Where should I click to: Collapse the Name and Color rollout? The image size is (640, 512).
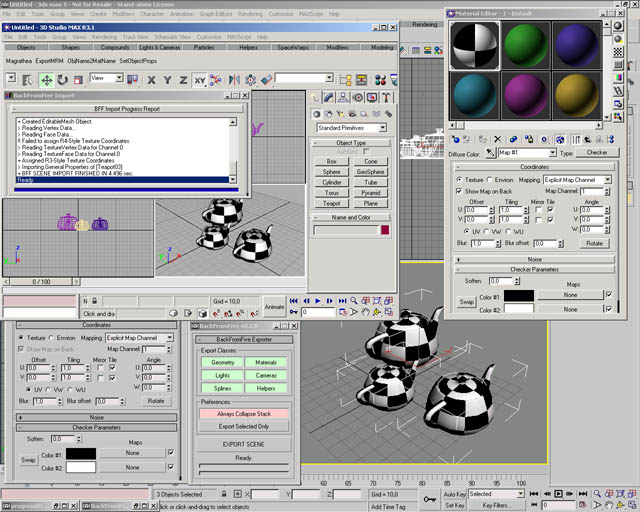(x=351, y=218)
